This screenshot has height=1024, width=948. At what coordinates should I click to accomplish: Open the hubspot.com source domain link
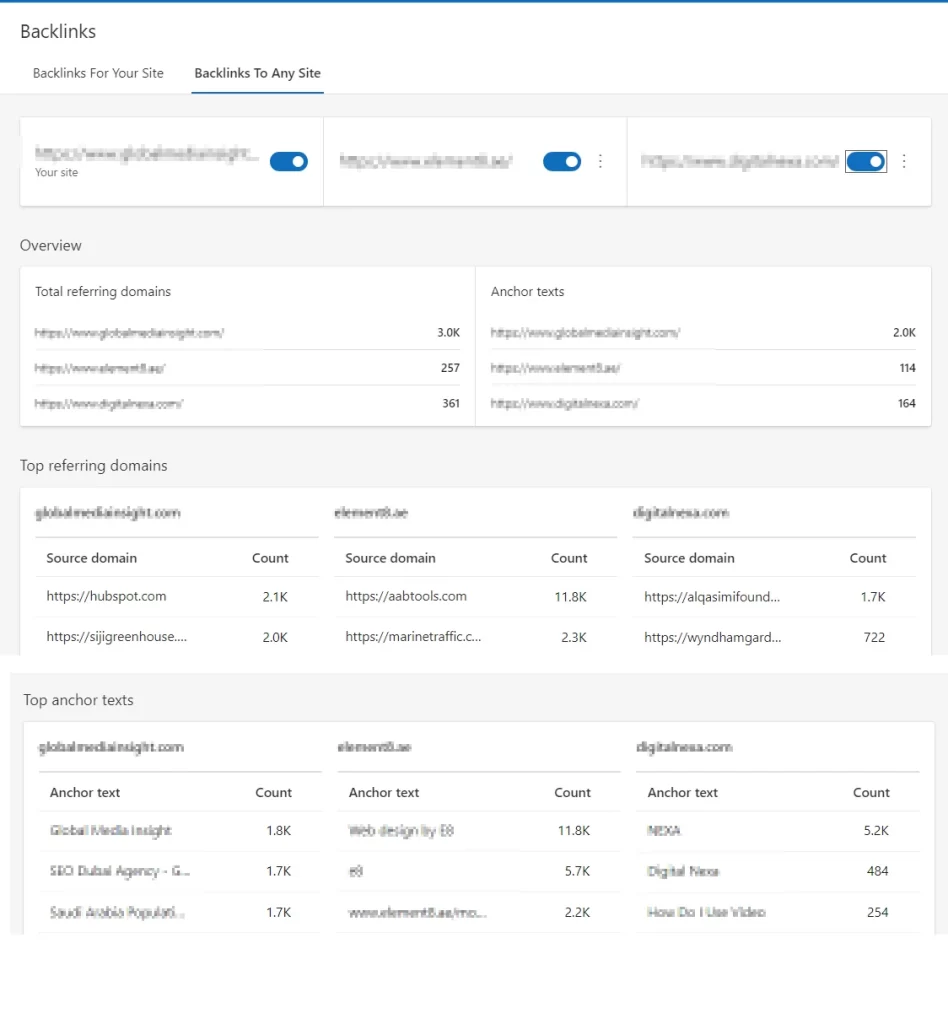(x=106, y=596)
